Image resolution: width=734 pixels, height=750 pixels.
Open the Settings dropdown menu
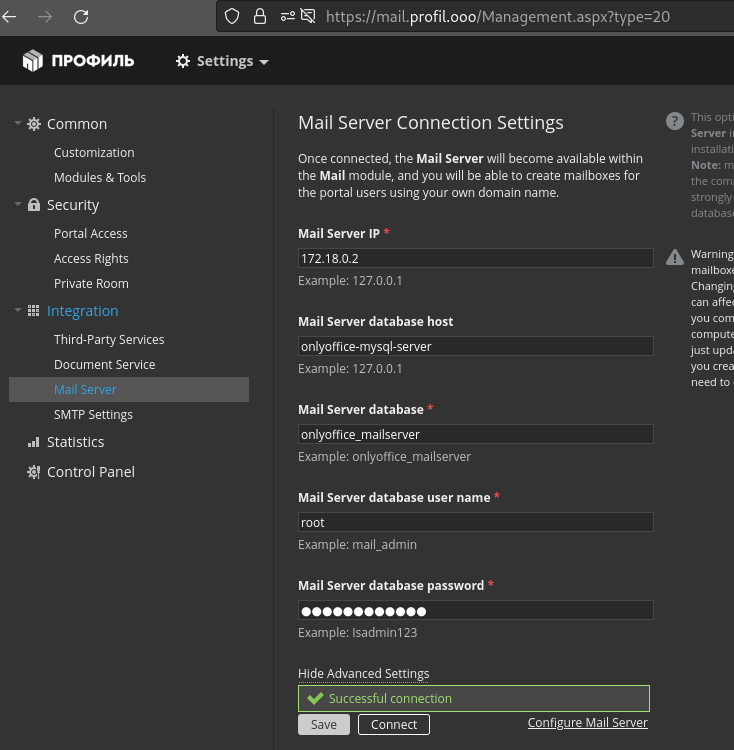click(x=222, y=61)
